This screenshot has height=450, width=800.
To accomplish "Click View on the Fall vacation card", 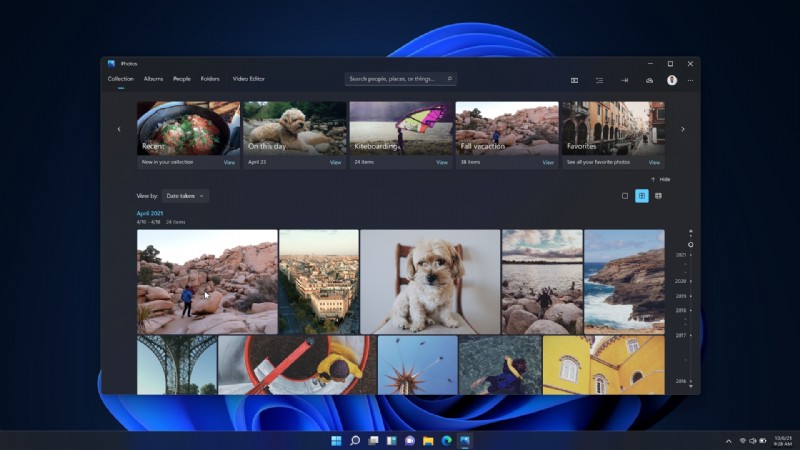I will (548, 162).
